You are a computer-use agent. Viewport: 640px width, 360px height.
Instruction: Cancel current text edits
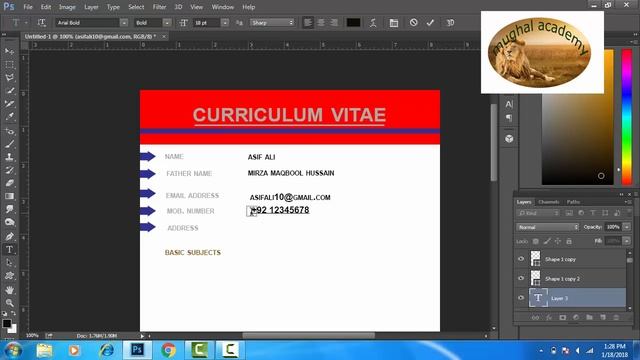pyautogui.click(x=413, y=22)
